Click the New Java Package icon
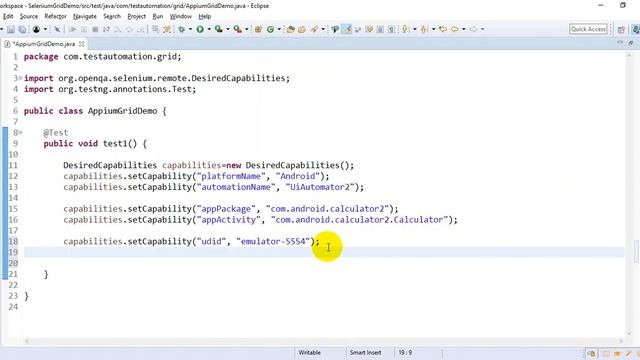Image resolution: width=640 pixels, height=360 pixels. [x=258, y=29]
